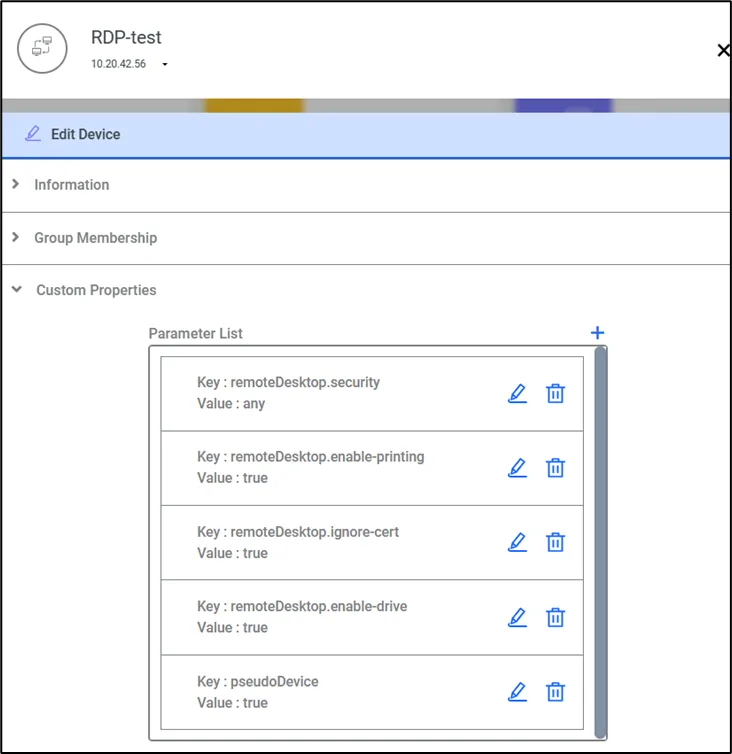Viewport: 732px width, 754px height.
Task: Edit the remoteDesktop.security parameter
Action: tap(517, 393)
